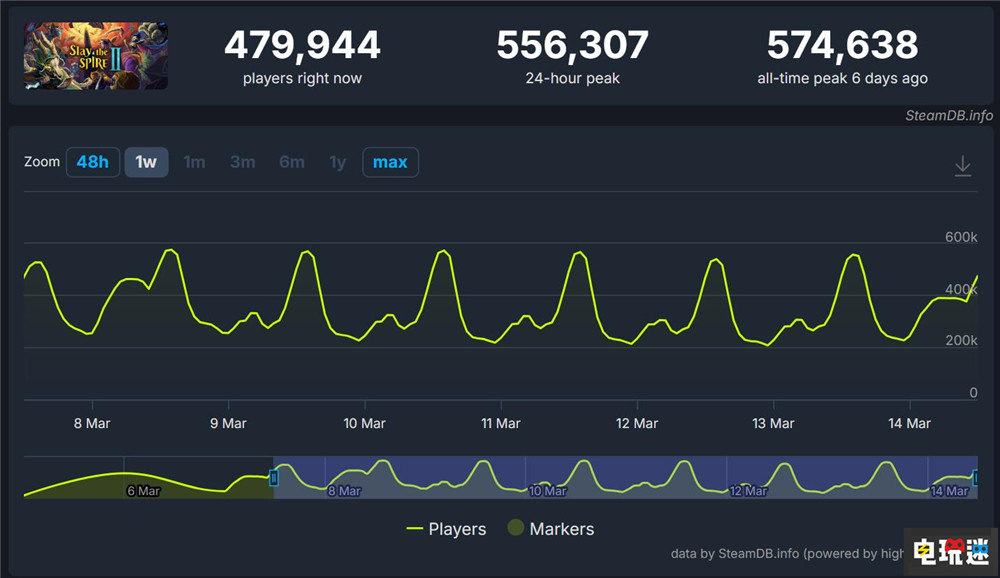This screenshot has width=1000, height=578.
Task: Click the Slay the Spire II banner image
Action: point(95,55)
